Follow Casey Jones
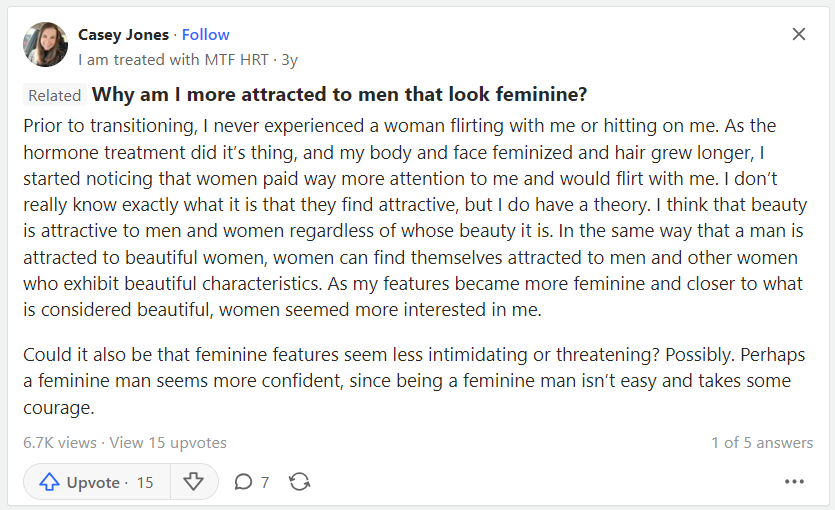835x510 pixels. (x=206, y=35)
